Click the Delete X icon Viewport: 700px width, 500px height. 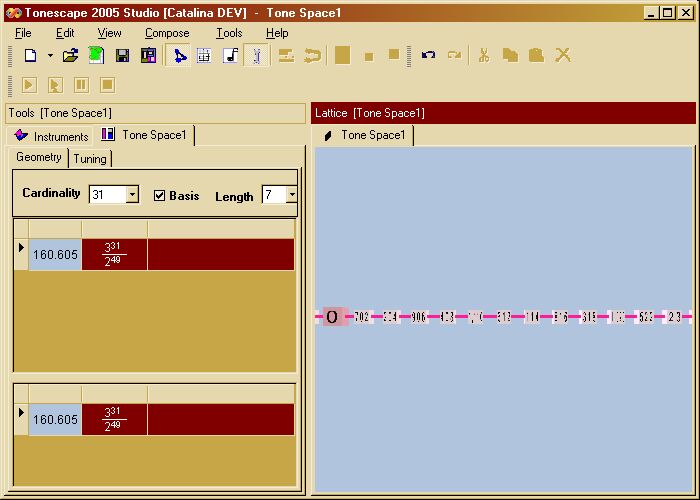point(563,55)
